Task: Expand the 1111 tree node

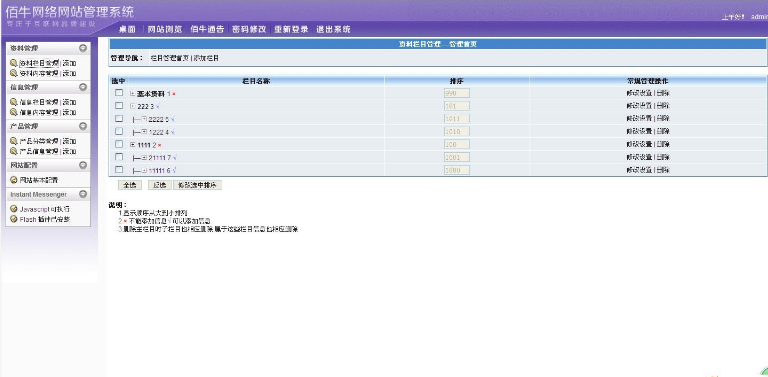Action: coord(133,144)
